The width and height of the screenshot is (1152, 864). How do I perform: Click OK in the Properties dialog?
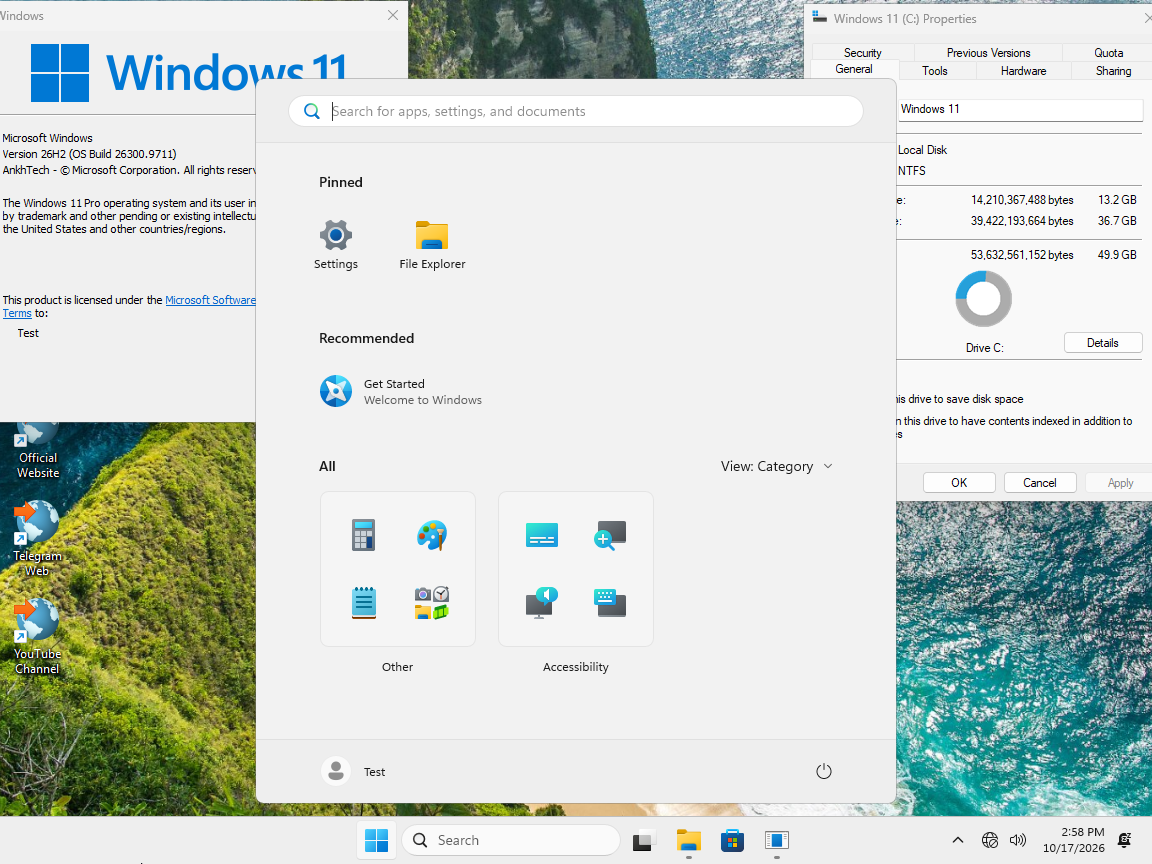click(x=959, y=483)
